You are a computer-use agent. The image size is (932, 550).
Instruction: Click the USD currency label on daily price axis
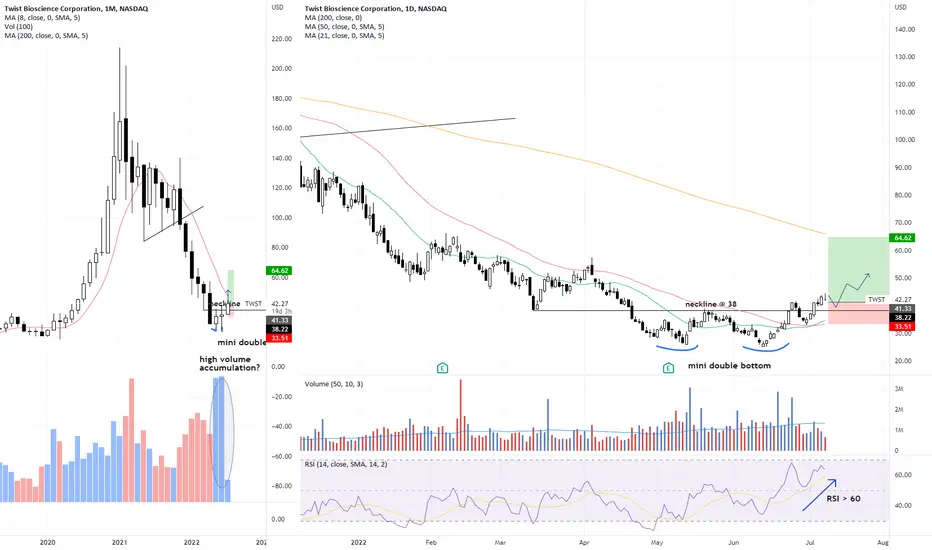point(901,7)
